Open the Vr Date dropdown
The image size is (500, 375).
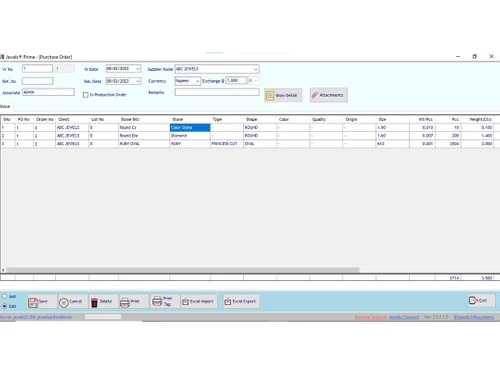pyautogui.click(x=138, y=69)
